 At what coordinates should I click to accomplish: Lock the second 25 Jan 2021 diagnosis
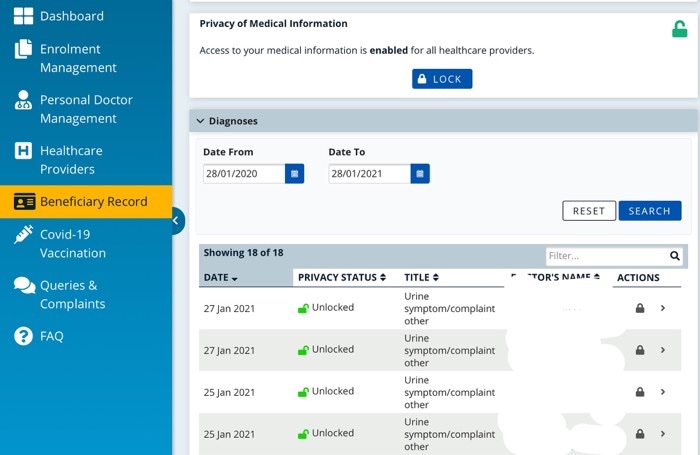[x=640, y=434]
